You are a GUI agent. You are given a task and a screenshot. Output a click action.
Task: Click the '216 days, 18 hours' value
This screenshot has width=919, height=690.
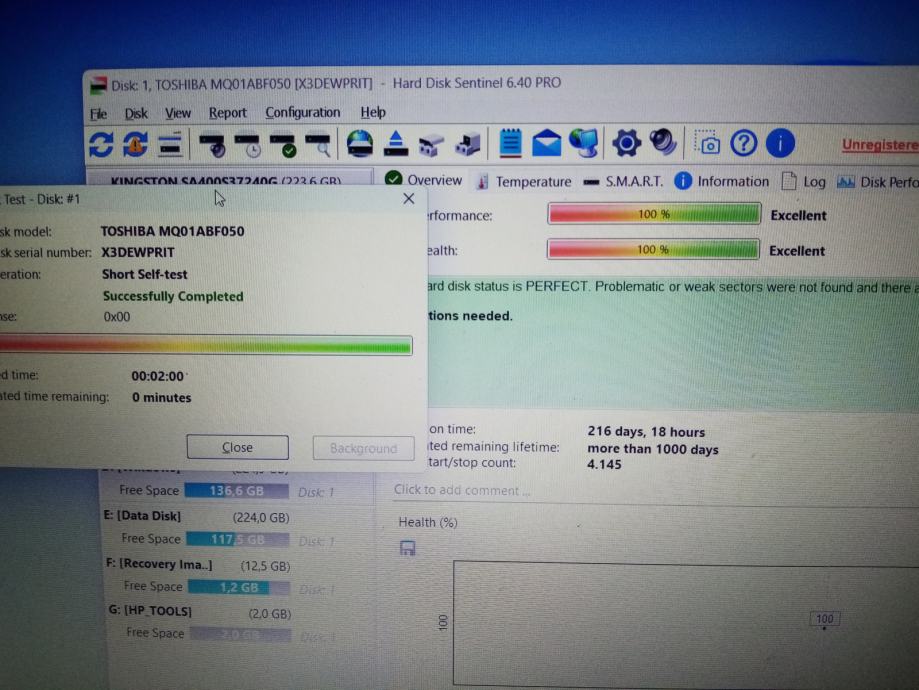pyautogui.click(x=646, y=432)
